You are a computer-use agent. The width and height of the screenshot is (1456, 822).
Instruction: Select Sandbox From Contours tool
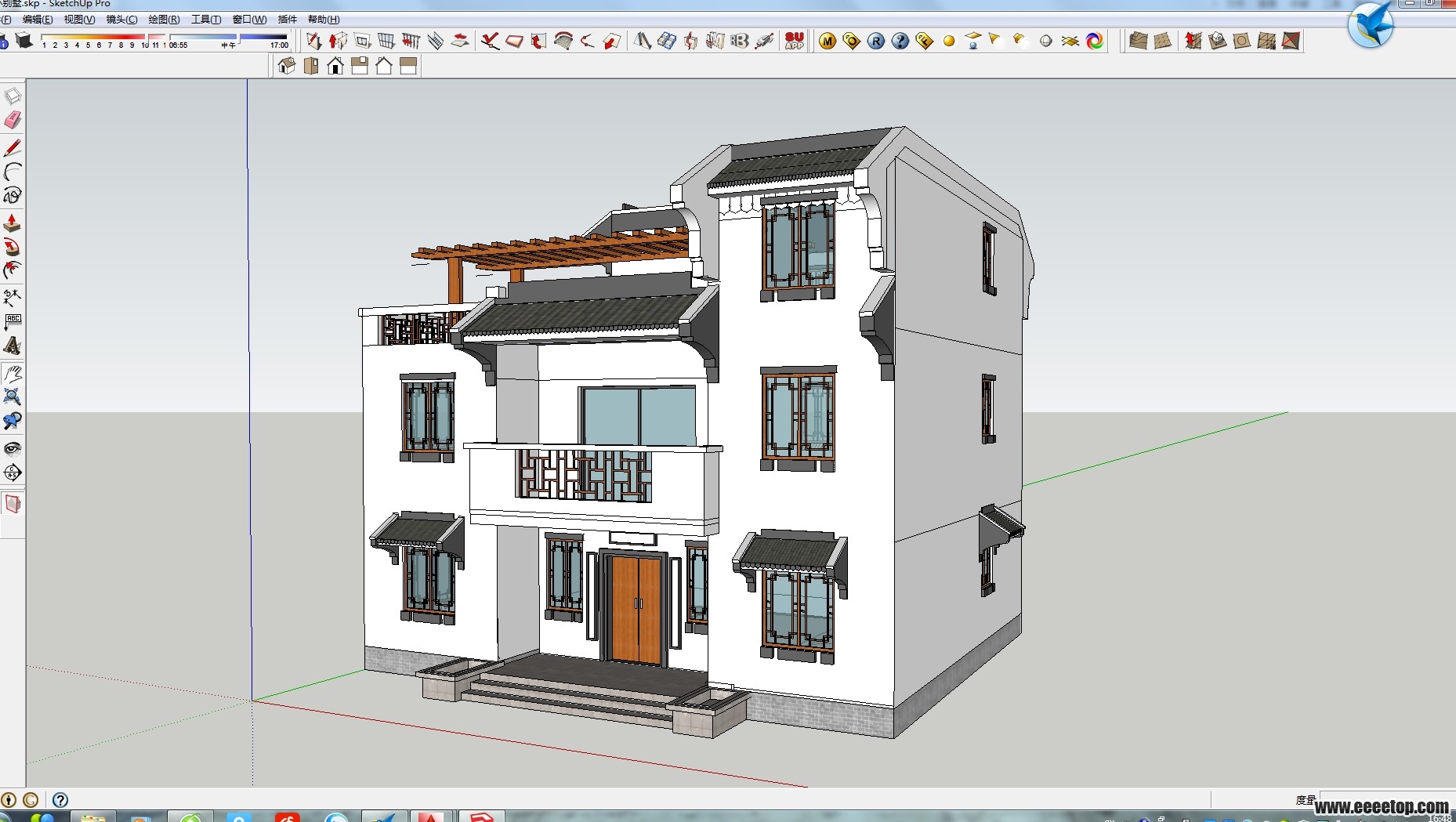coord(1139,41)
